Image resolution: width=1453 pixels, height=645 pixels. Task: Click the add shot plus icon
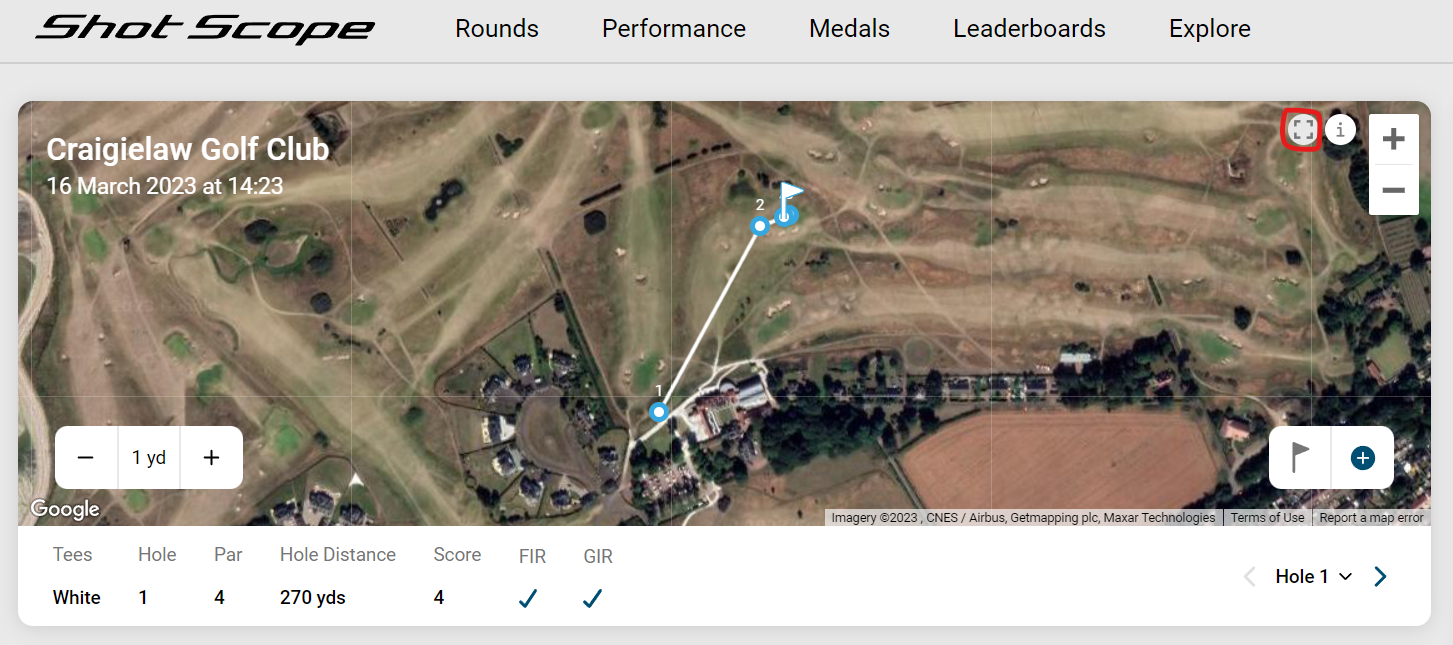(x=1362, y=458)
